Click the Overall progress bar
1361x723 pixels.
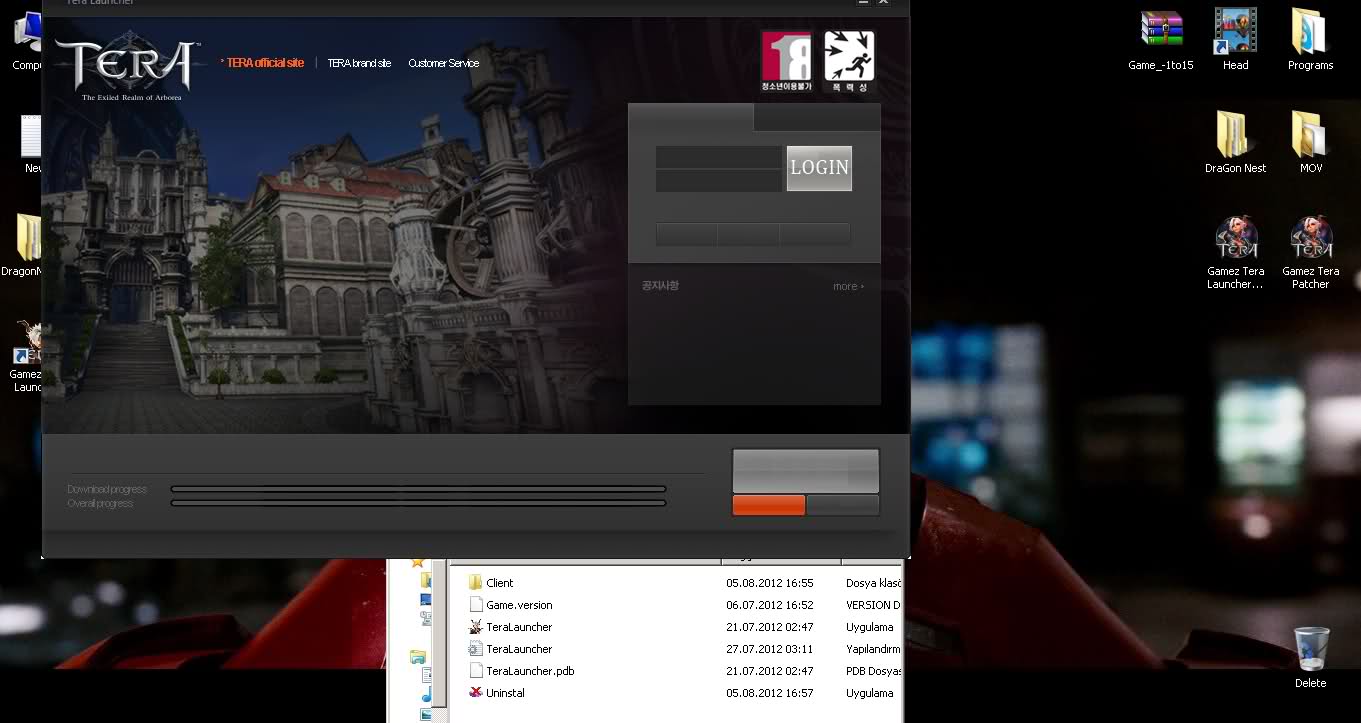coord(418,503)
